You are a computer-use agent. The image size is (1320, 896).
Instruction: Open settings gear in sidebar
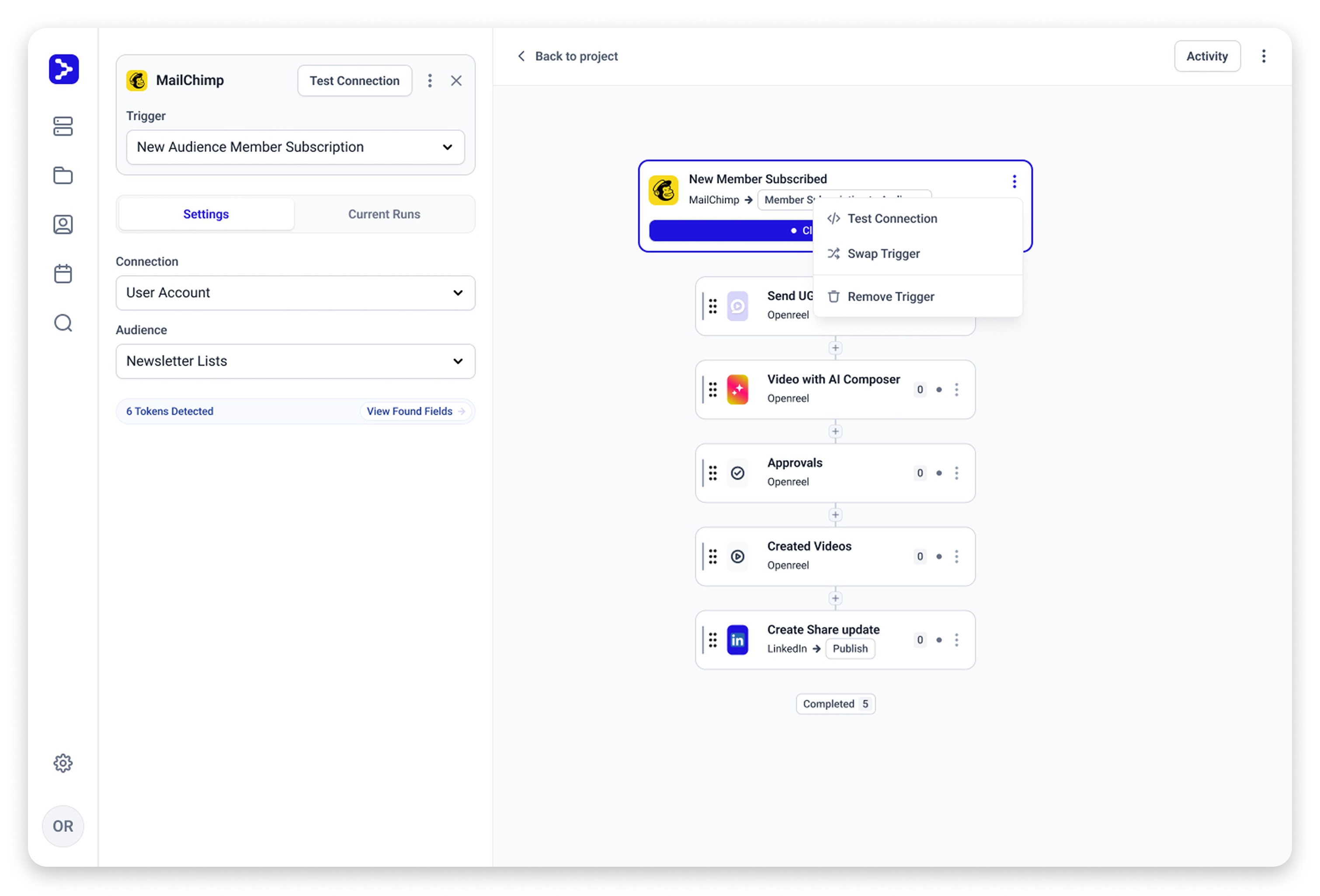point(63,763)
